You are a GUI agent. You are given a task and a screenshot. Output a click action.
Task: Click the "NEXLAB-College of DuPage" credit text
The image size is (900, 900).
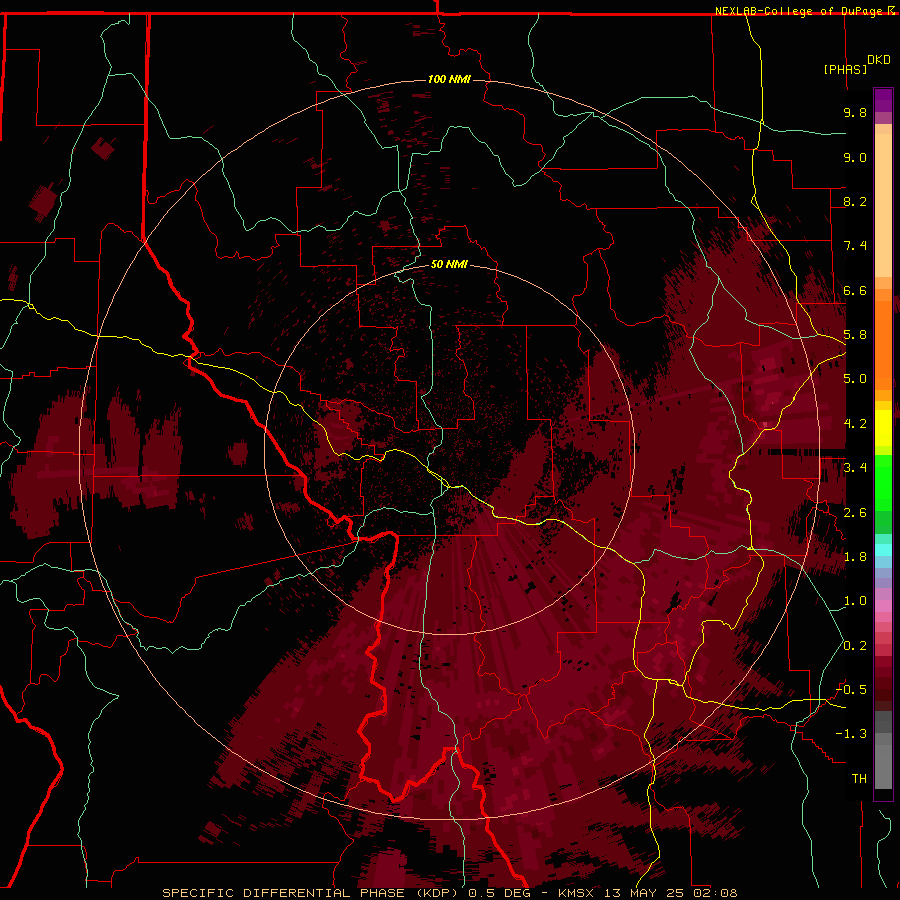click(x=798, y=11)
